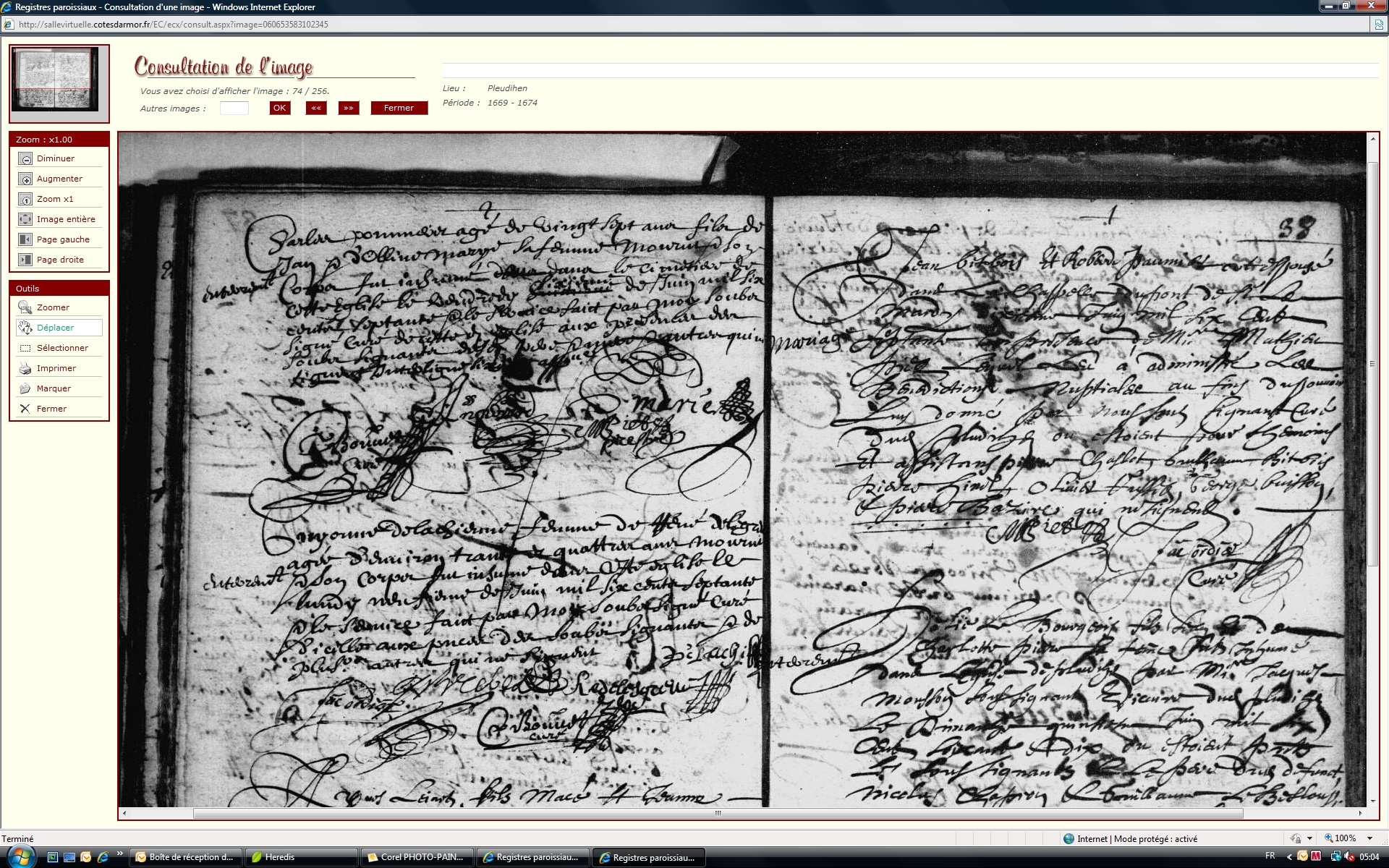Reset the view with Zoom x1
This screenshot has height=868, width=1389.
coord(25,200)
